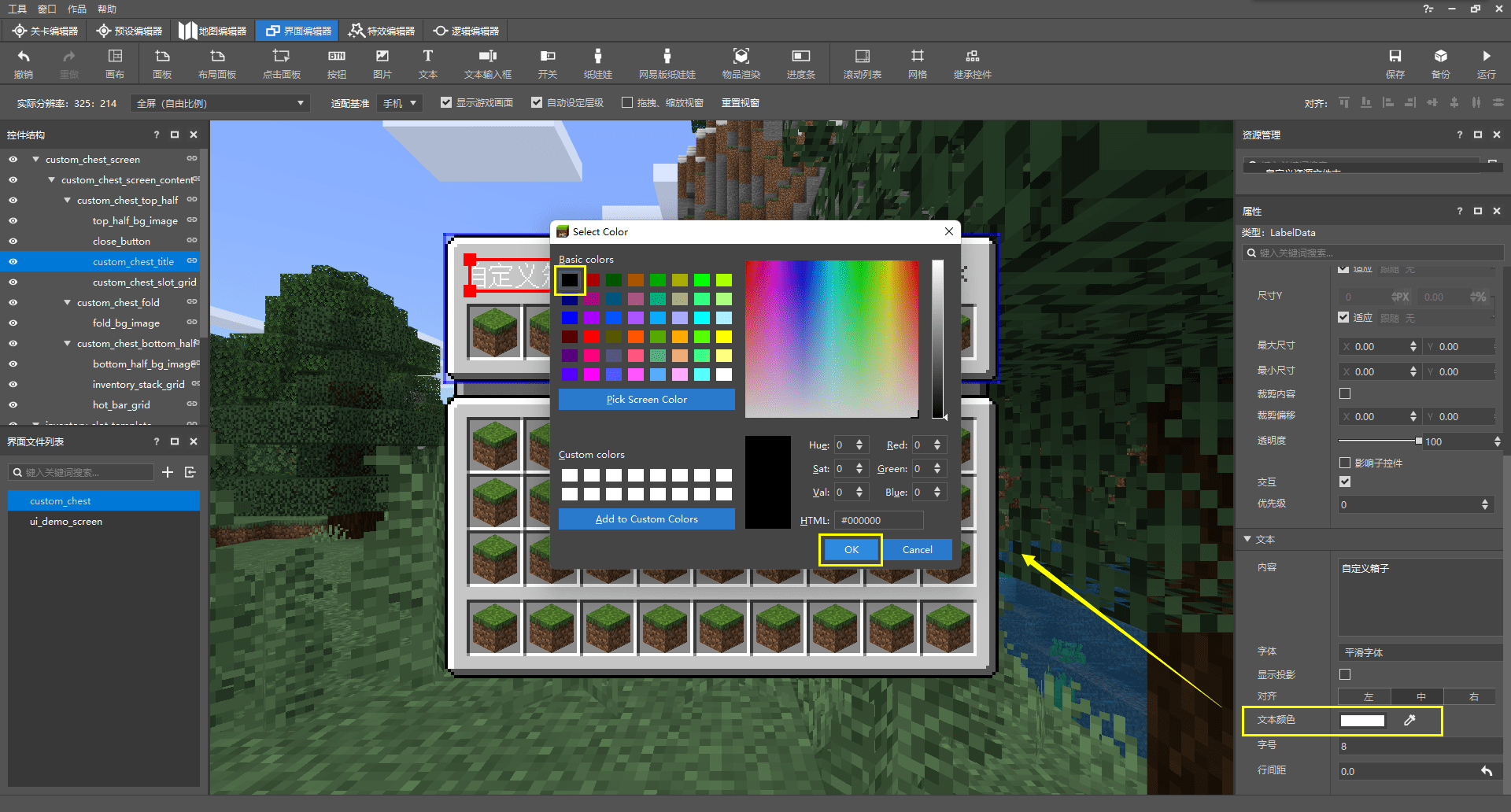Image resolution: width=1511 pixels, height=812 pixels.
Task: Collapse the custom_chest_bottom_half node
Action: (67, 343)
